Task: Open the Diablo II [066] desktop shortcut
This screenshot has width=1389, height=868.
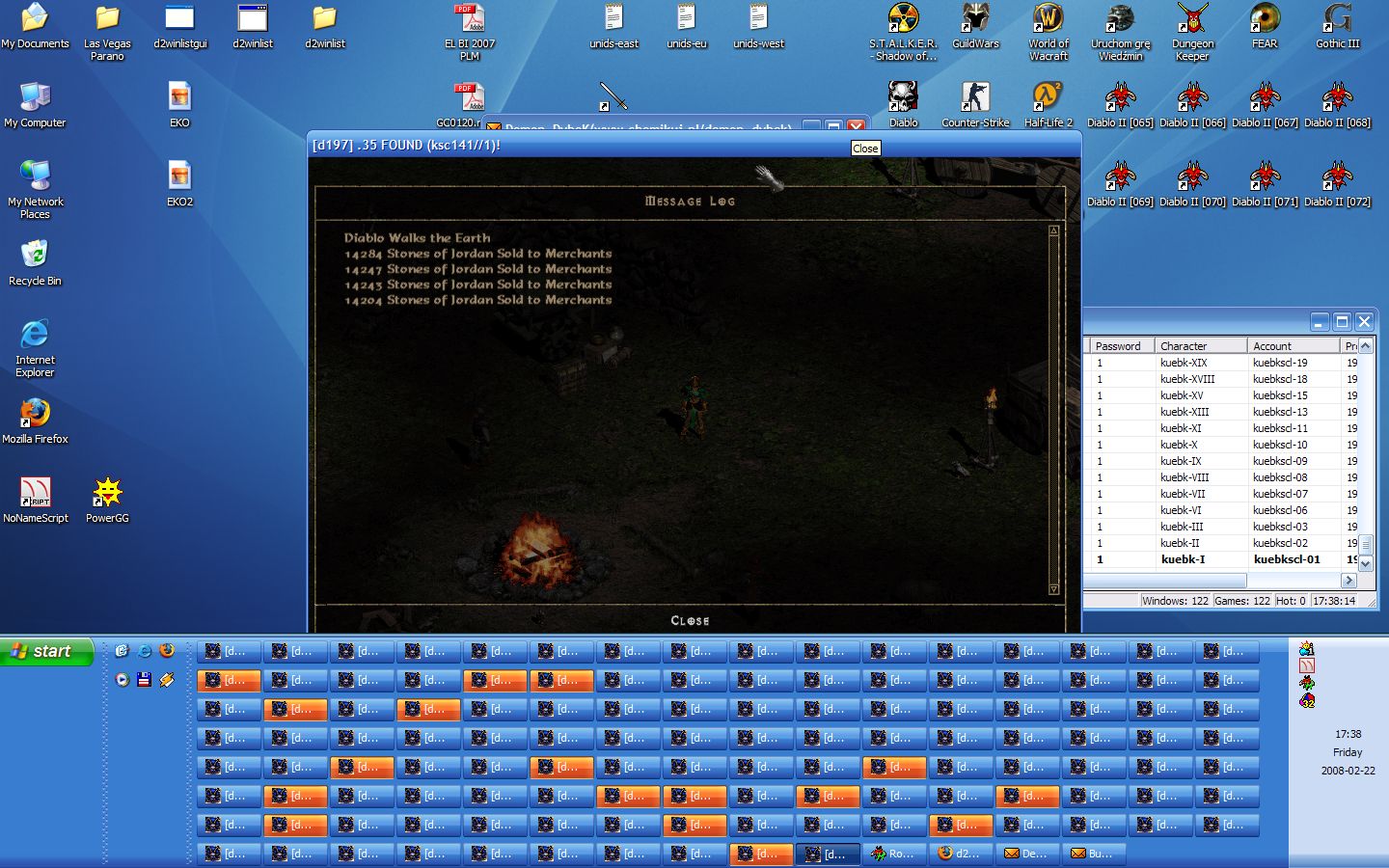Action: pos(1192,104)
